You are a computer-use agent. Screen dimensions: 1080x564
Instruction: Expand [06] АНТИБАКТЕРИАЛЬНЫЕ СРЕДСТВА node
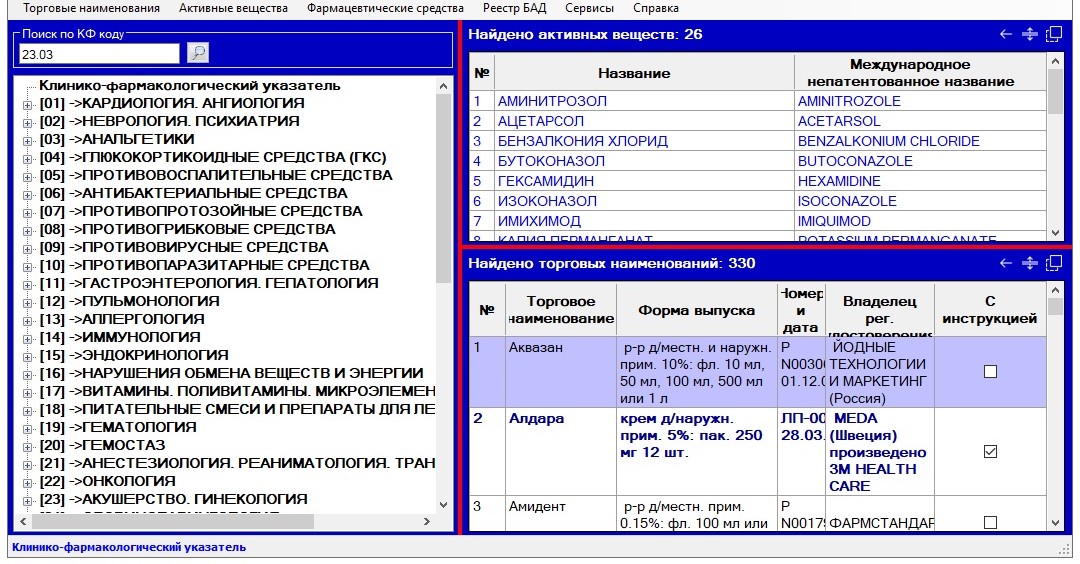point(28,194)
